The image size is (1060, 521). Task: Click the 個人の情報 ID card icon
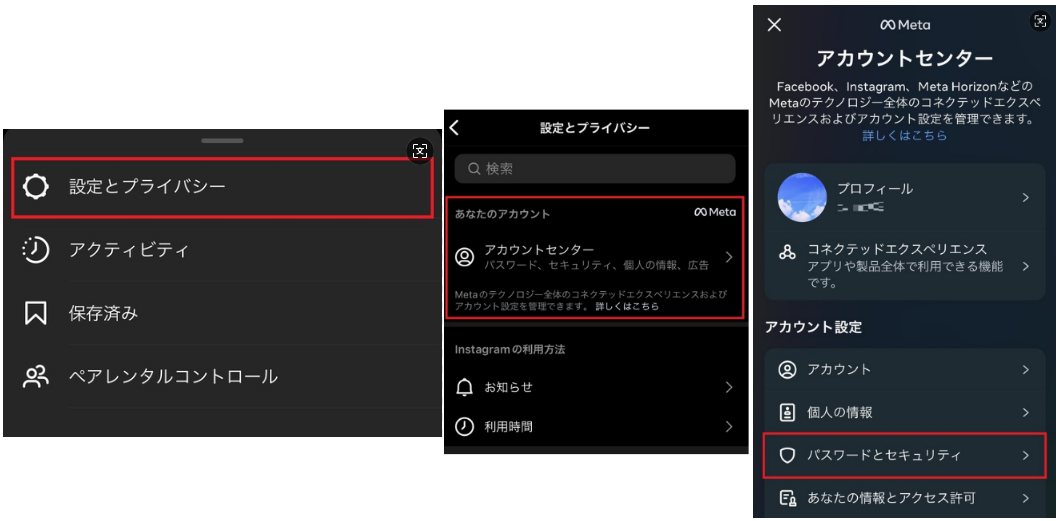click(787, 413)
